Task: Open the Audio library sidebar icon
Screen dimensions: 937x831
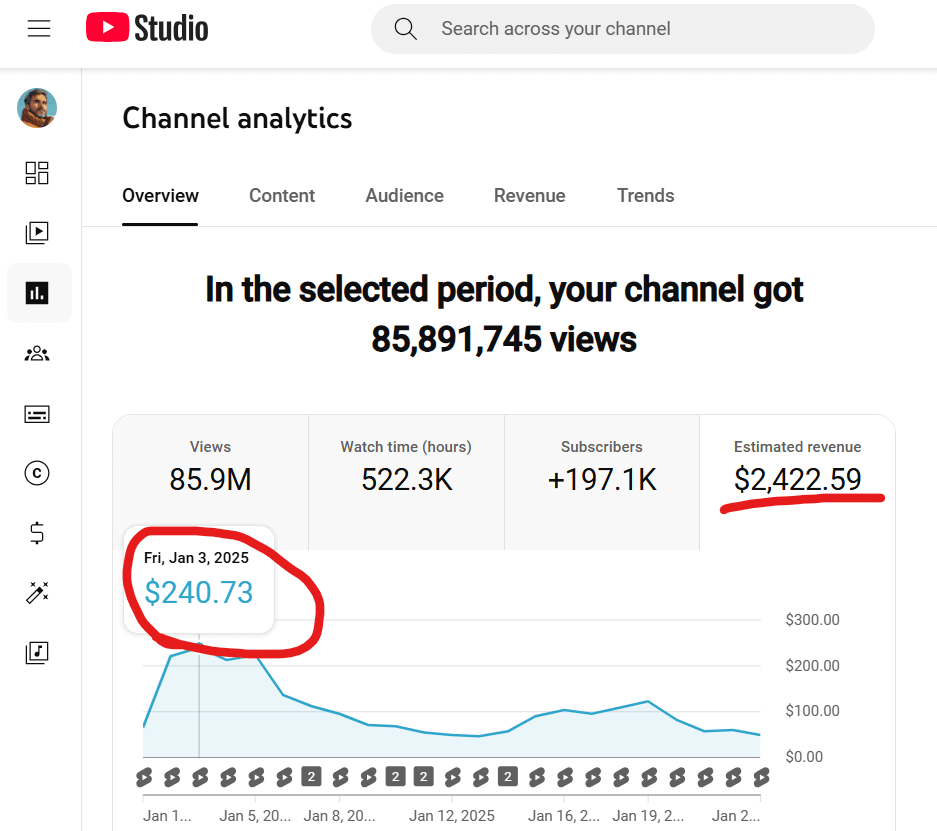Action: point(37,653)
